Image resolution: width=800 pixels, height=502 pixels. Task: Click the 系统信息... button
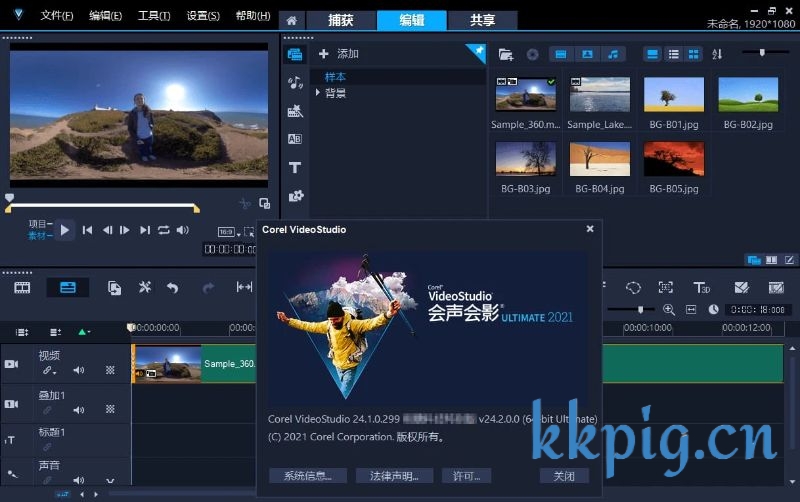click(308, 476)
